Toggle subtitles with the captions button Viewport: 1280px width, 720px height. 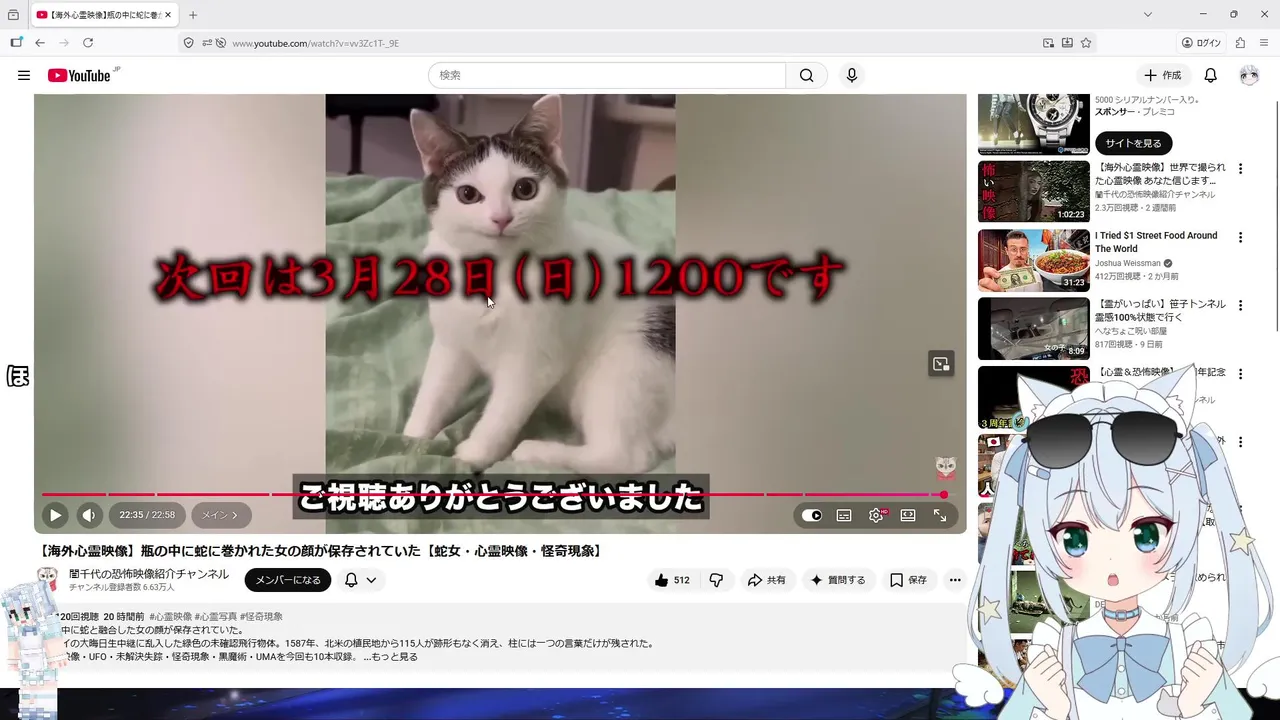pyautogui.click(x=844, y=515)
